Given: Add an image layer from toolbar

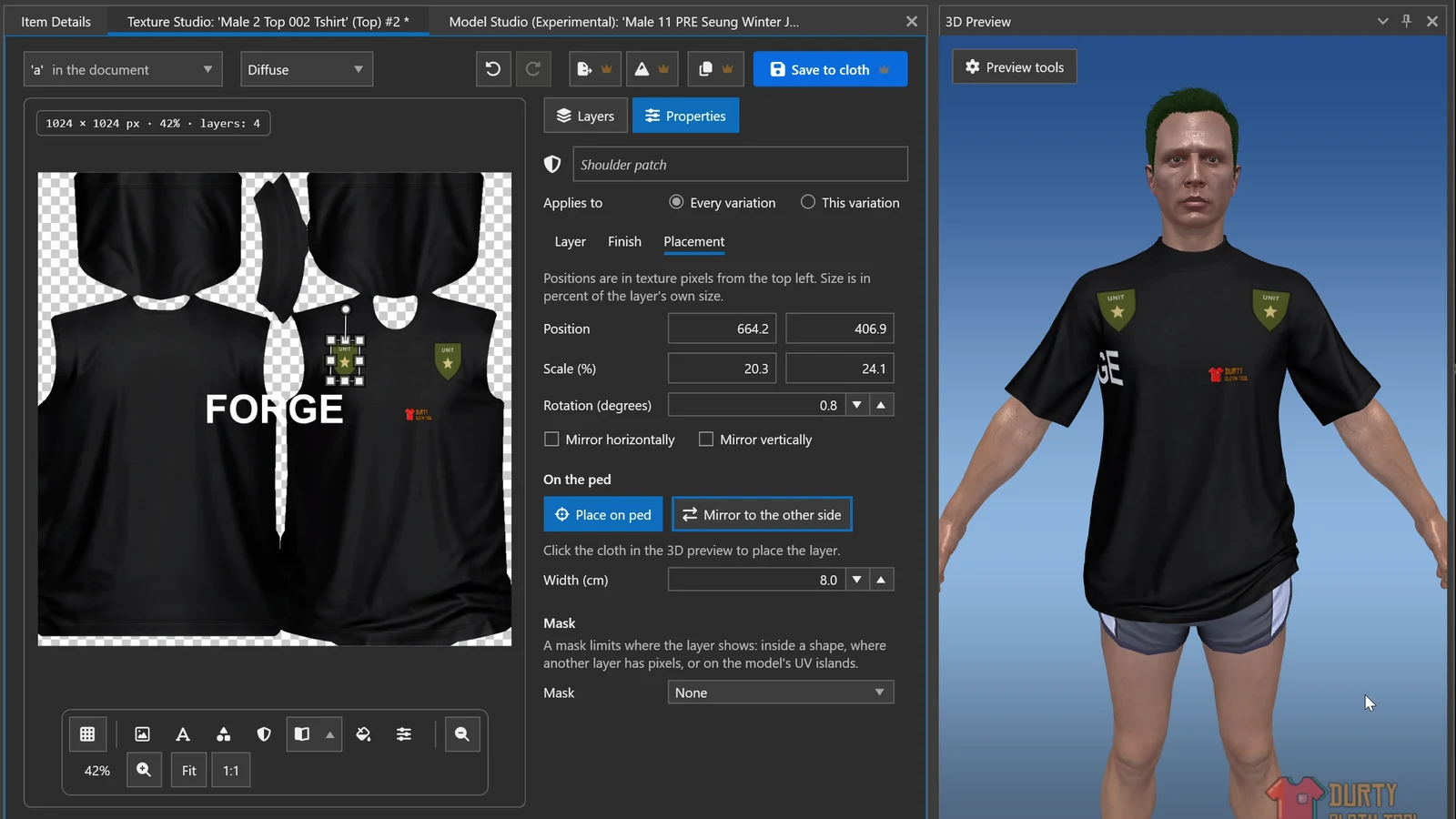Looking at the screenshot, I should point(142,734).
